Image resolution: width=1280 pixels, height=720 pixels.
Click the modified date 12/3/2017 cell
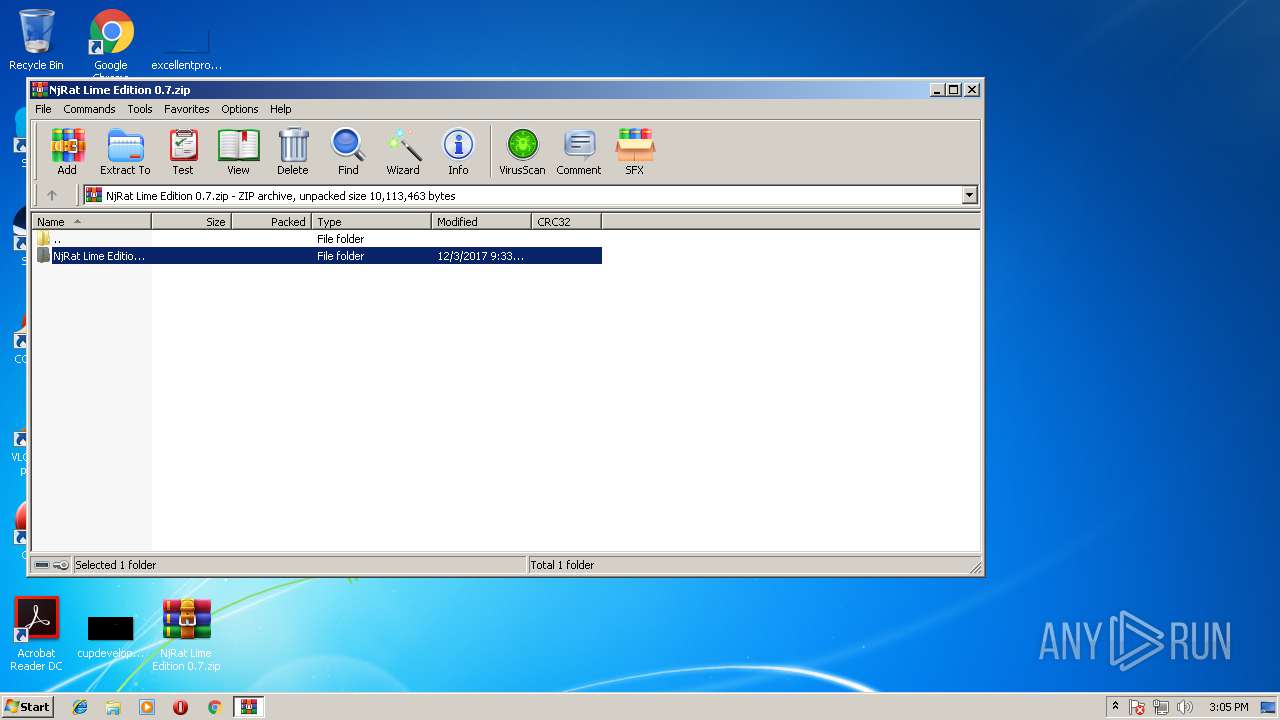click(480, 256)
